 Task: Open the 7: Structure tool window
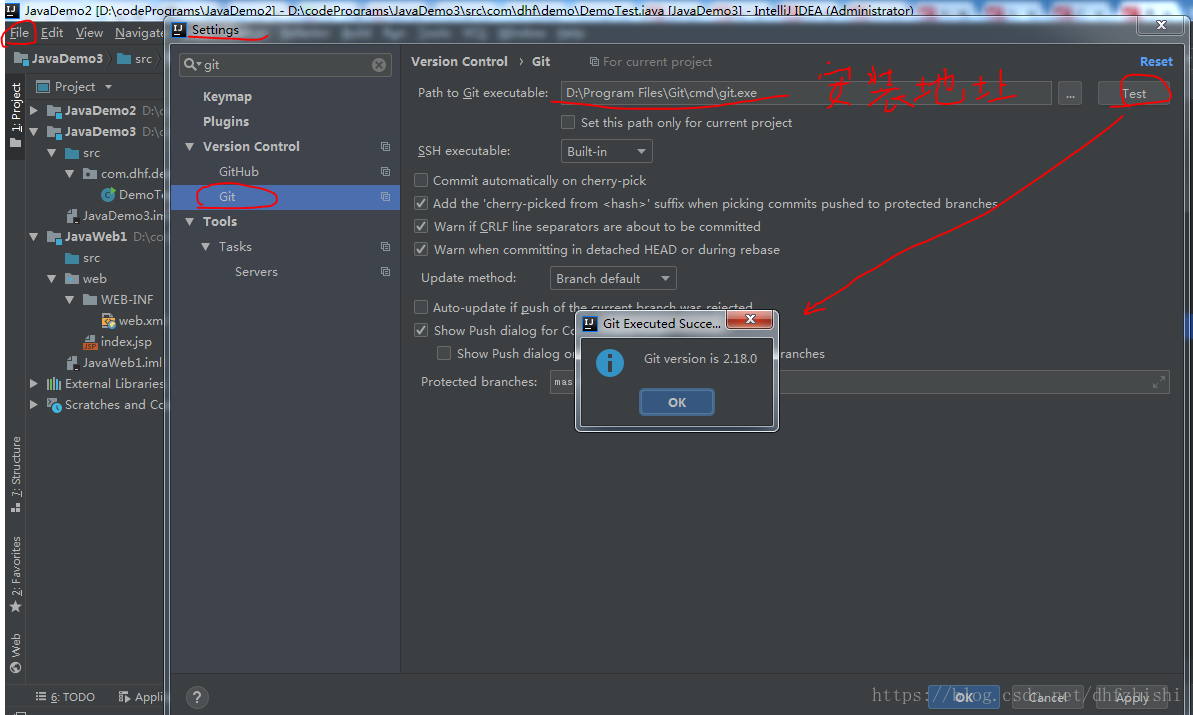(x=15, y=475)
